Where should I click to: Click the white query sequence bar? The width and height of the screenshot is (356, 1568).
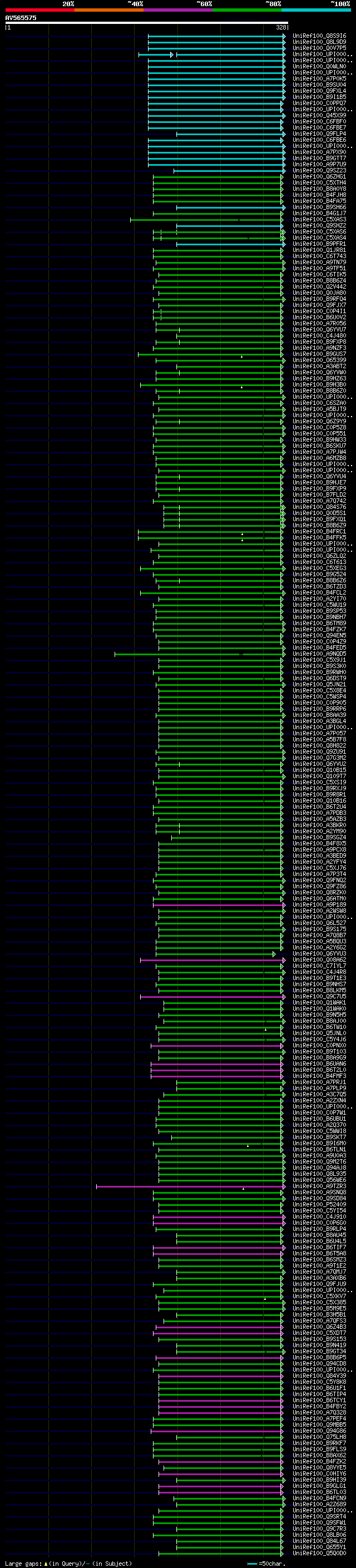[147, 23]
